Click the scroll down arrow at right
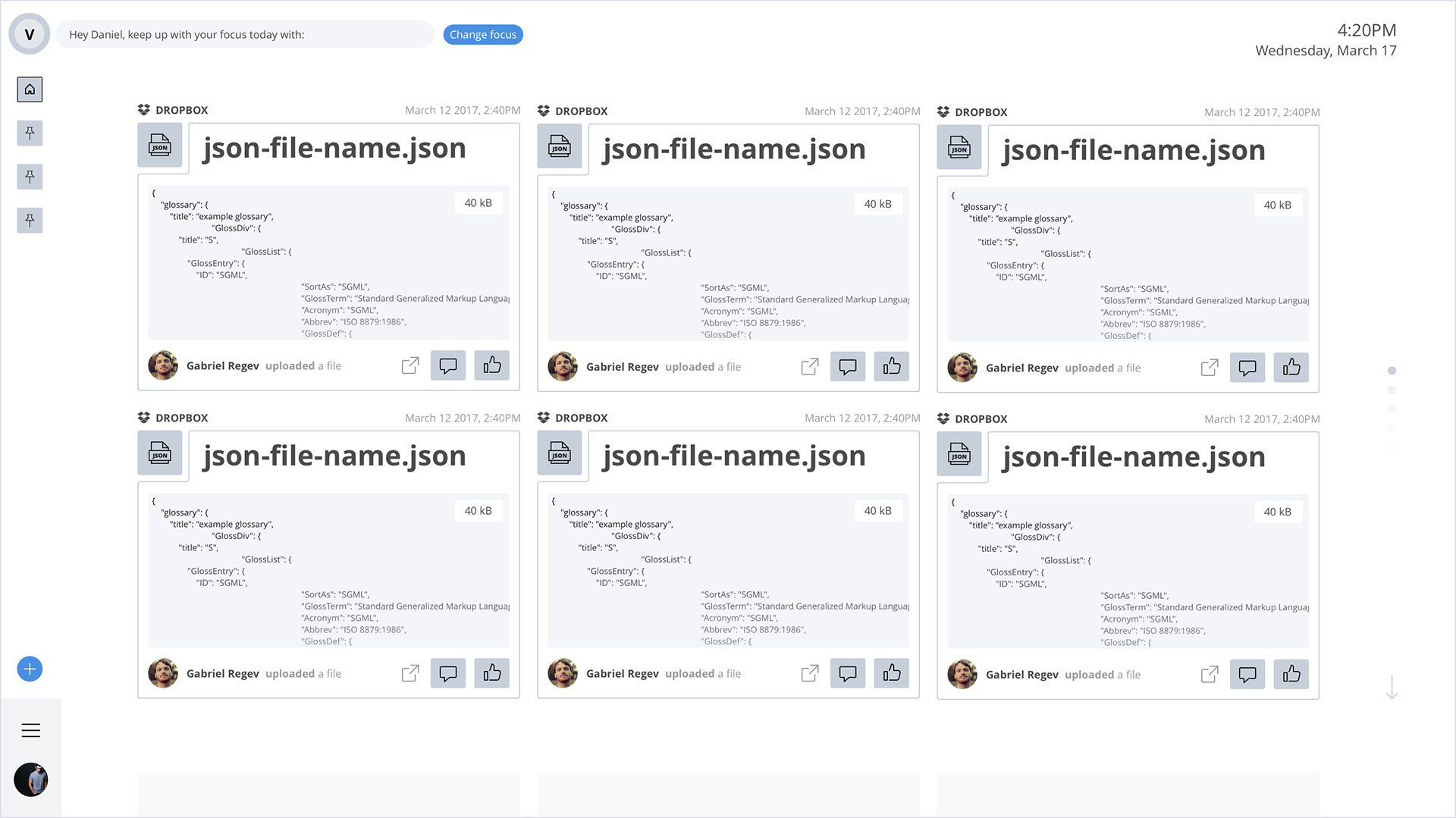This screenshot has width=1456, height=818. click(1392, 687)
